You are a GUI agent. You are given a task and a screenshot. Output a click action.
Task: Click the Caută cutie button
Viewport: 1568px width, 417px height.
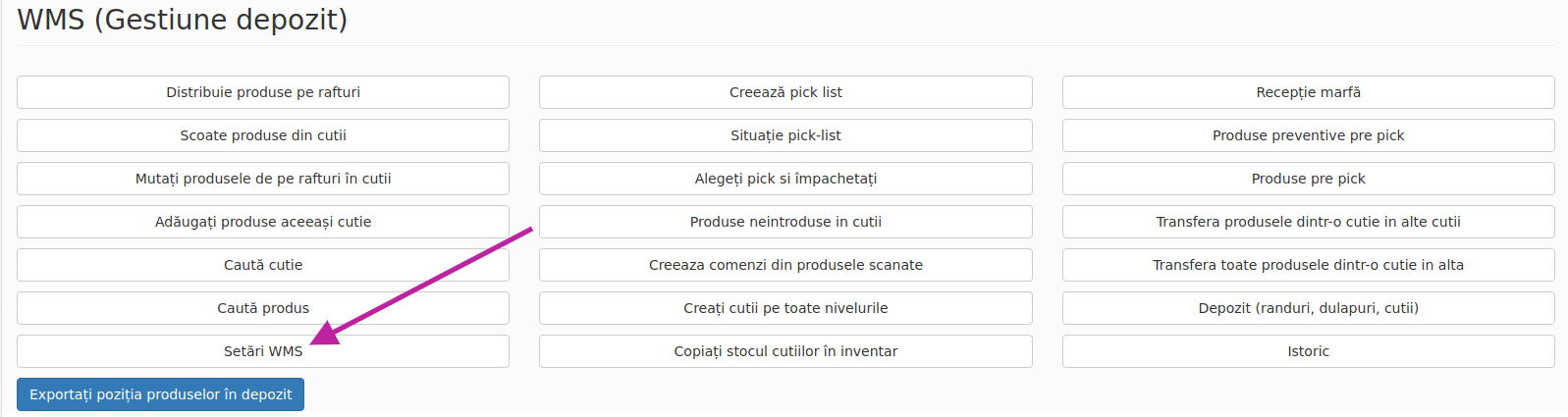pos(263,265)
